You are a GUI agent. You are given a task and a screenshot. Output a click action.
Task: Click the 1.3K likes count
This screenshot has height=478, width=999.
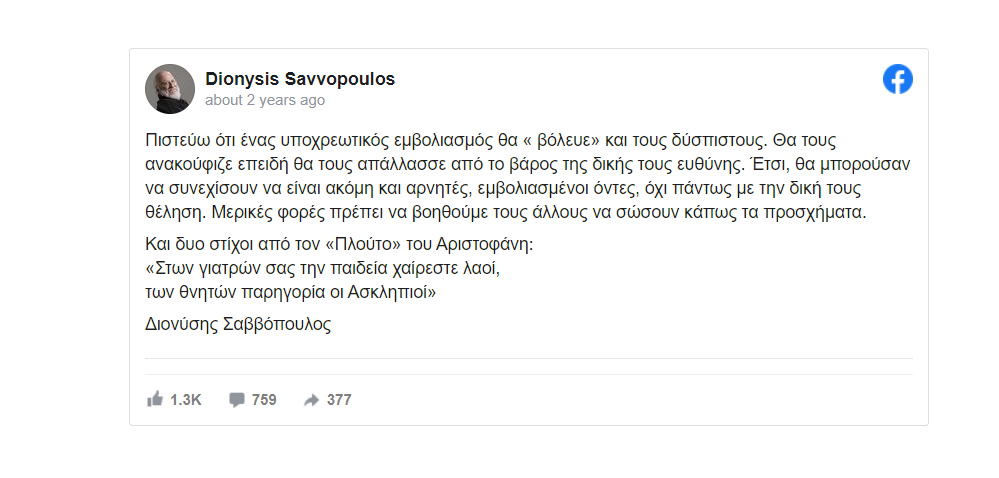coord(186,400)
